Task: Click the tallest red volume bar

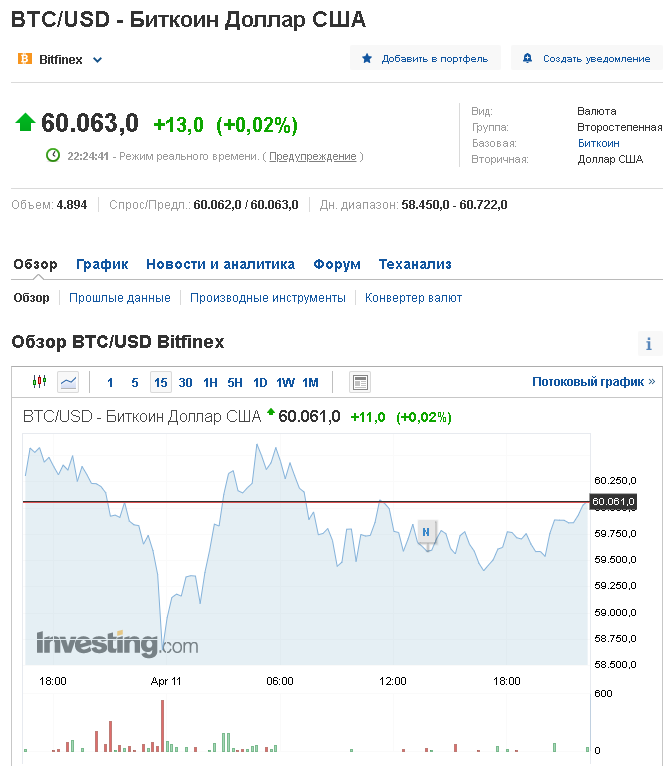Action: [162, 725]
